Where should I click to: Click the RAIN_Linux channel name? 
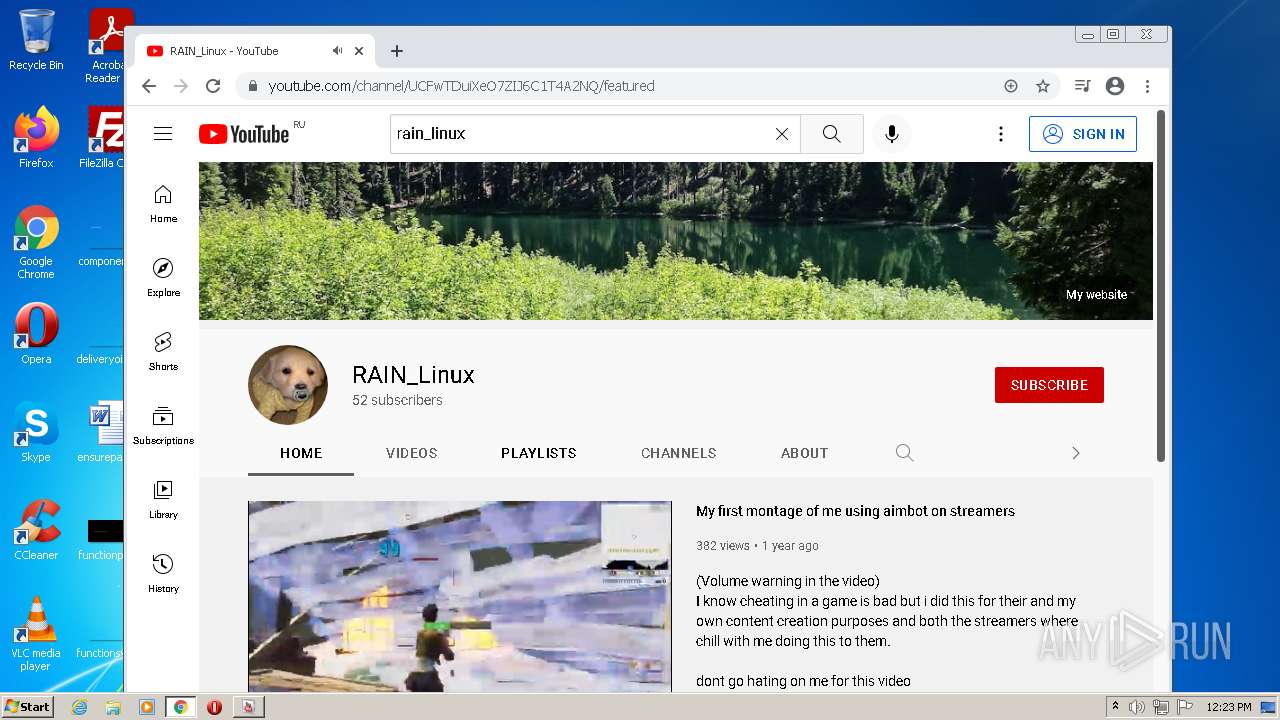coord(413,375)
